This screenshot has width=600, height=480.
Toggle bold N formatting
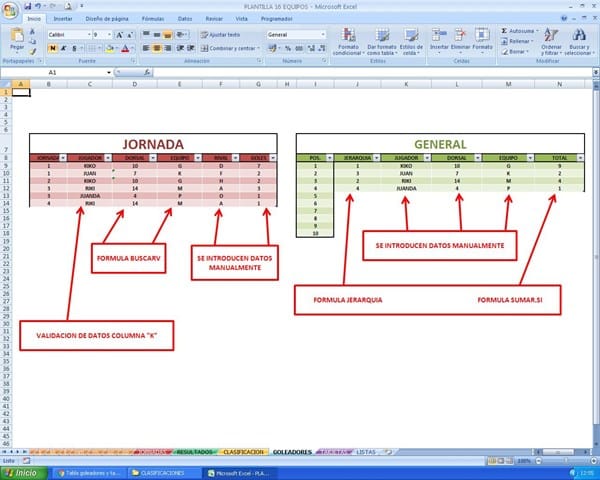[x=53, y=48]
